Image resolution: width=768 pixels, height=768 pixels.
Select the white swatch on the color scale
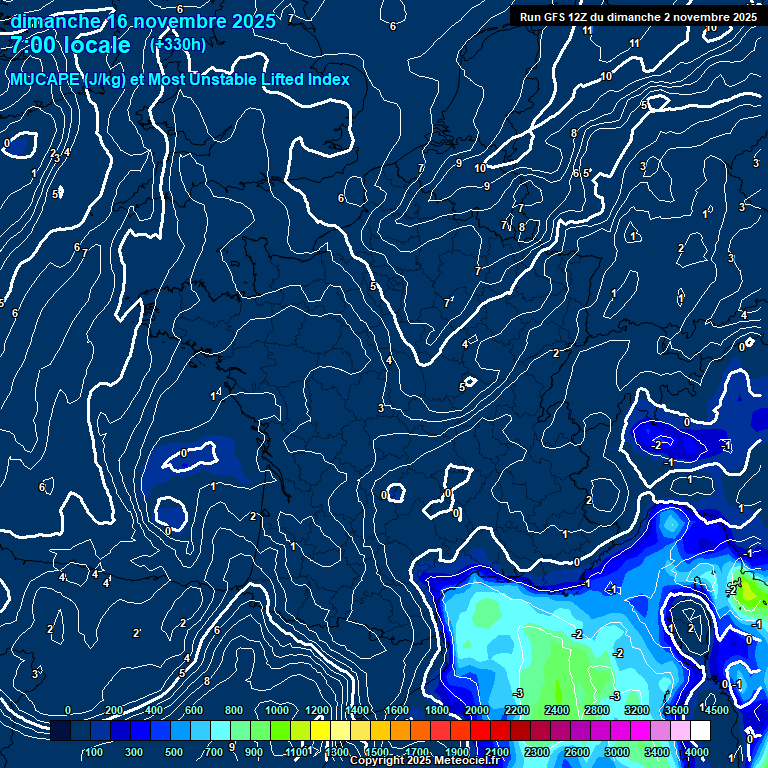tap(700, 730)
